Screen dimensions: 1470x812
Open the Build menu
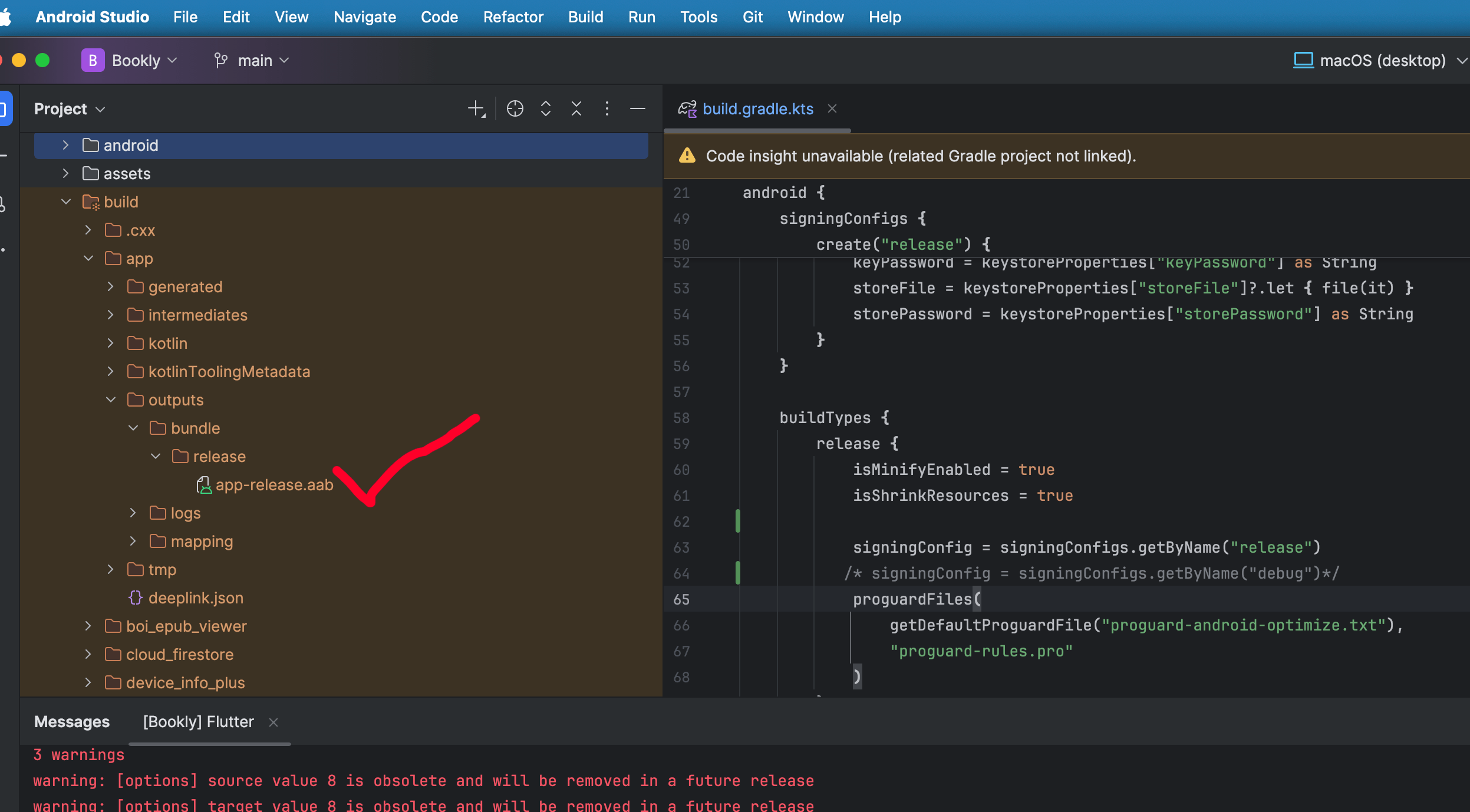pyautogui.click(x=585, y=17)
